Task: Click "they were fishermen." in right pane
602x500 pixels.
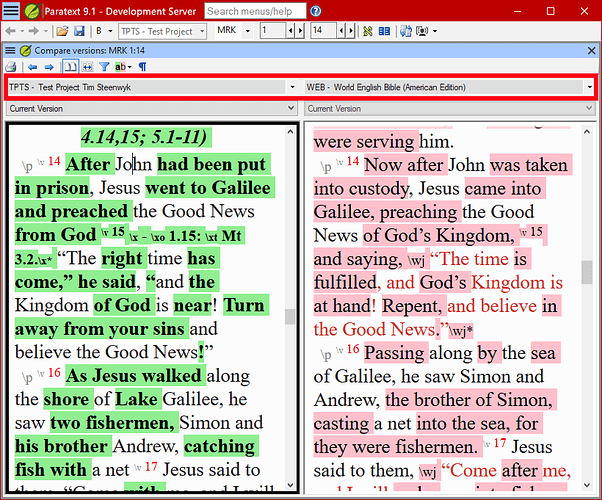Action: coord(396,447)
